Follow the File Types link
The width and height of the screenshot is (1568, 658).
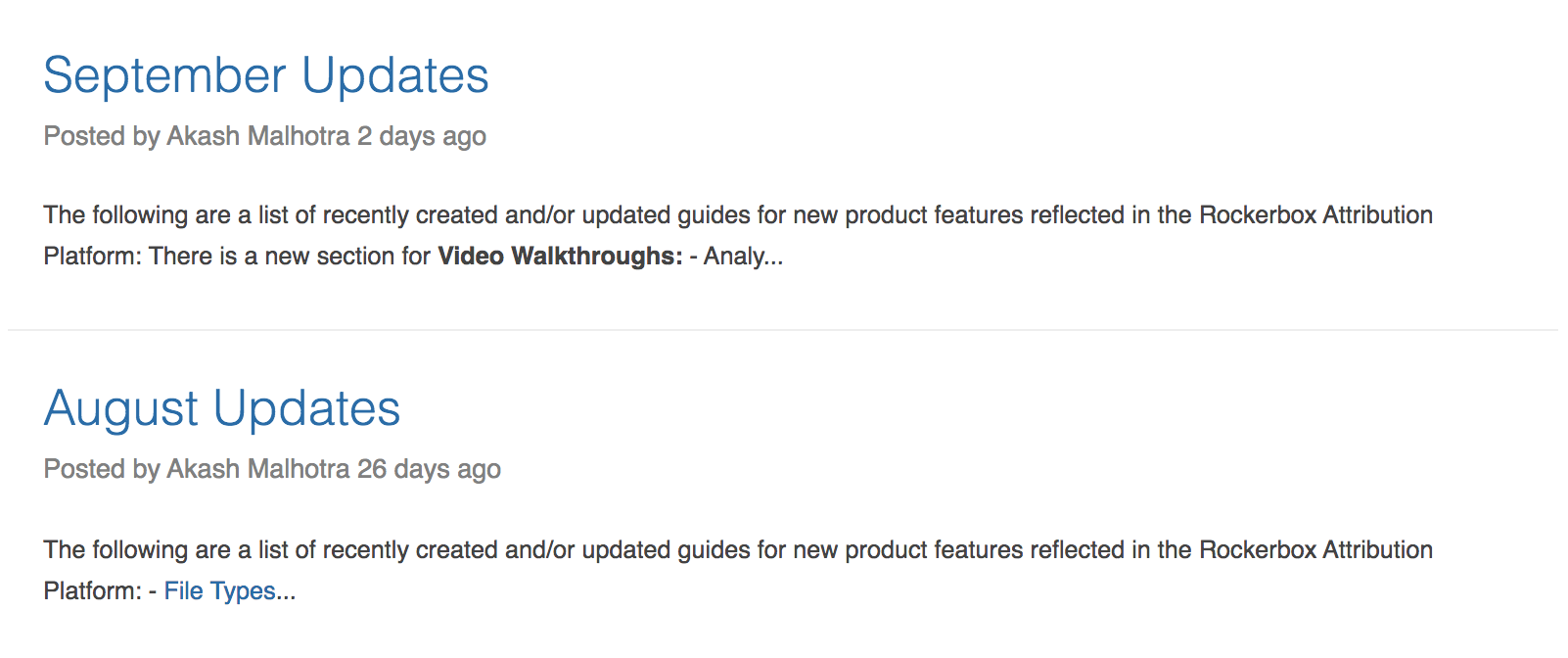coord(220,591)
